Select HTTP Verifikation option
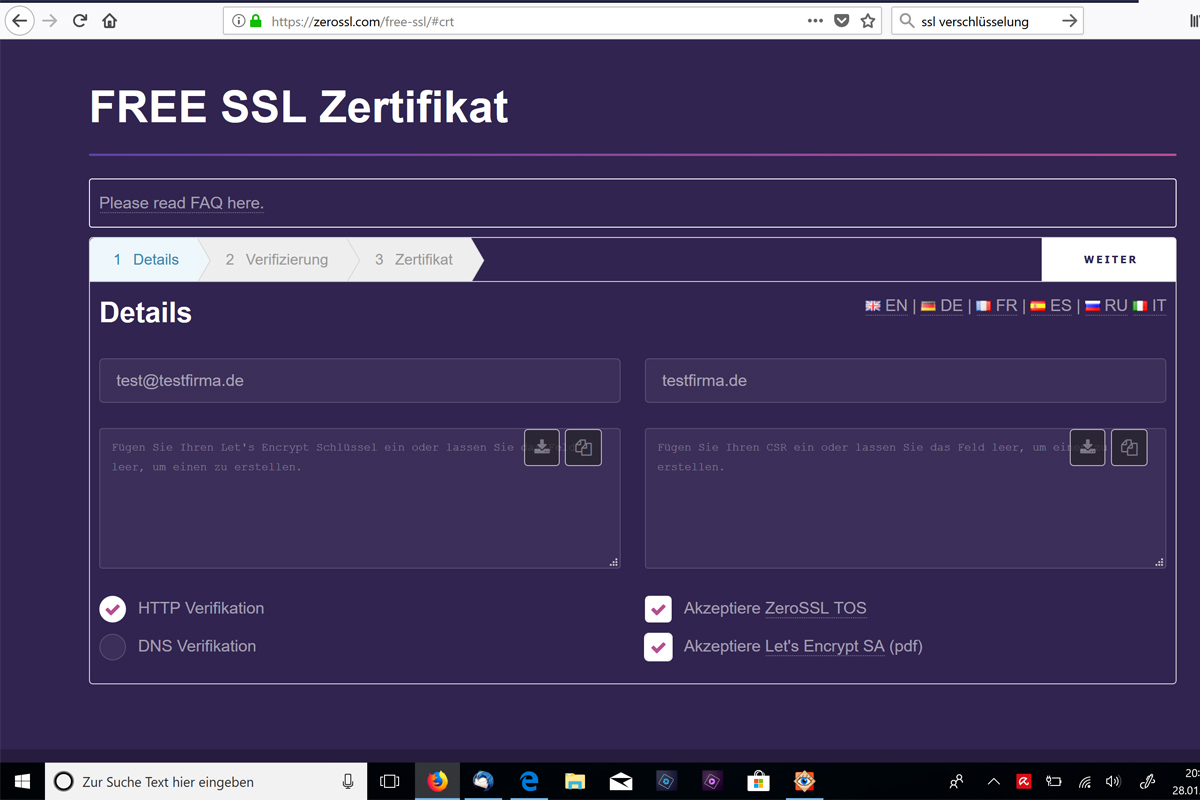1200x800 pixels. (113, 609)
